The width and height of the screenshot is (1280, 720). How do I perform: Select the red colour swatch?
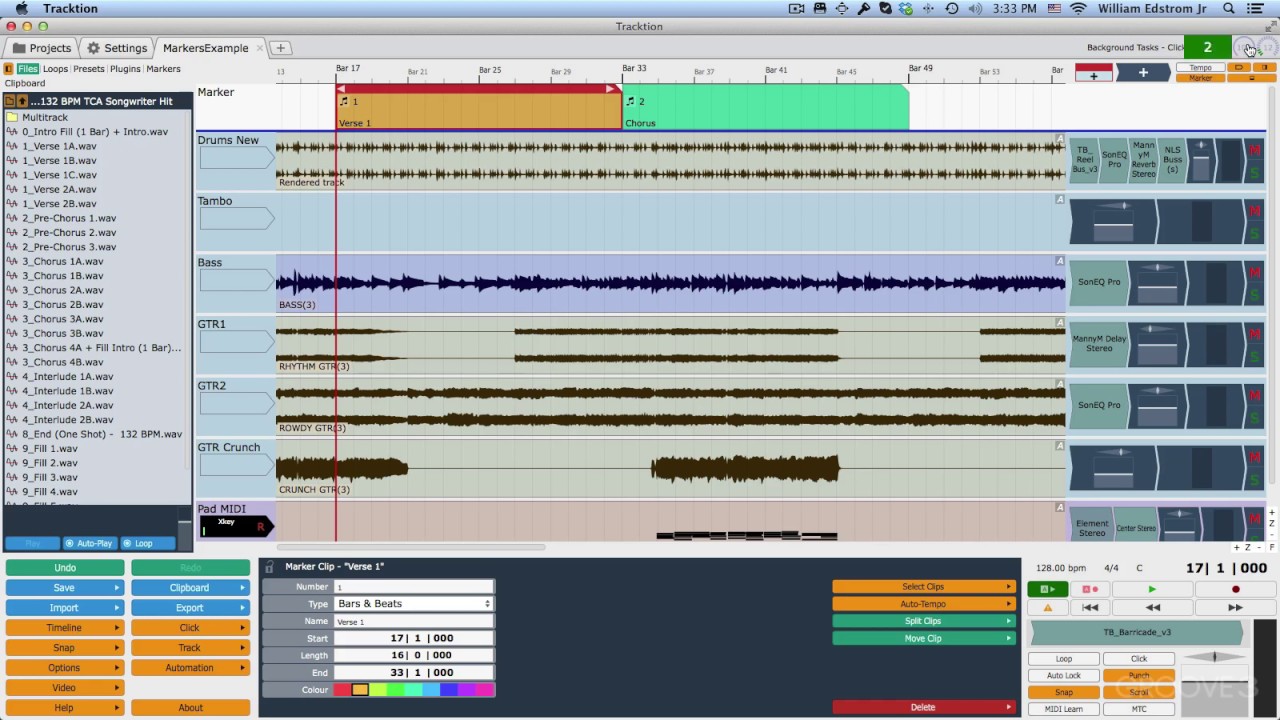click(x=342, y=689)
